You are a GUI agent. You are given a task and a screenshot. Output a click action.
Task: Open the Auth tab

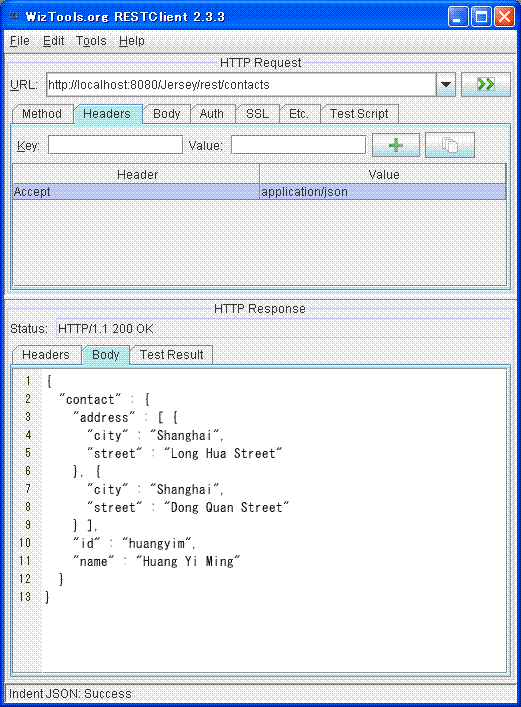(212, 114)
